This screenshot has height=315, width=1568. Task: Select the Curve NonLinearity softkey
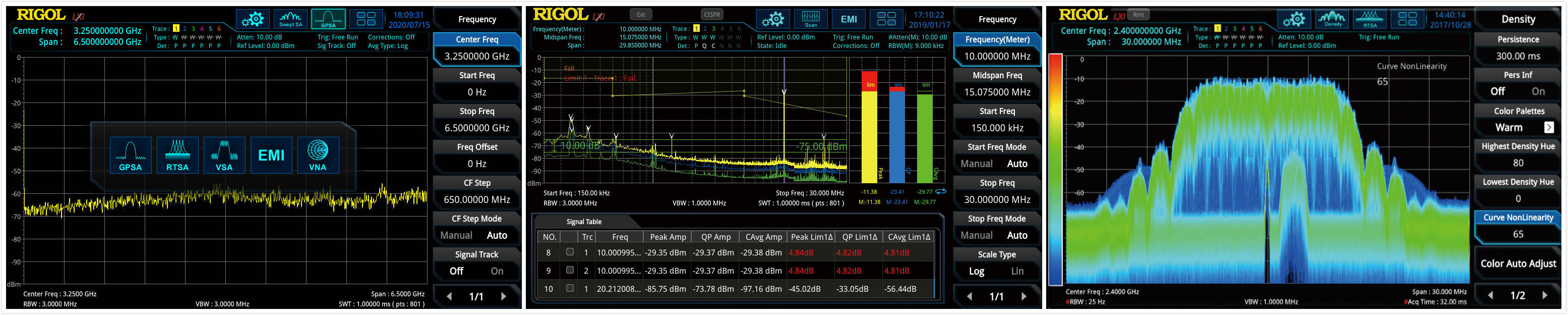(x=1518, y=226)
